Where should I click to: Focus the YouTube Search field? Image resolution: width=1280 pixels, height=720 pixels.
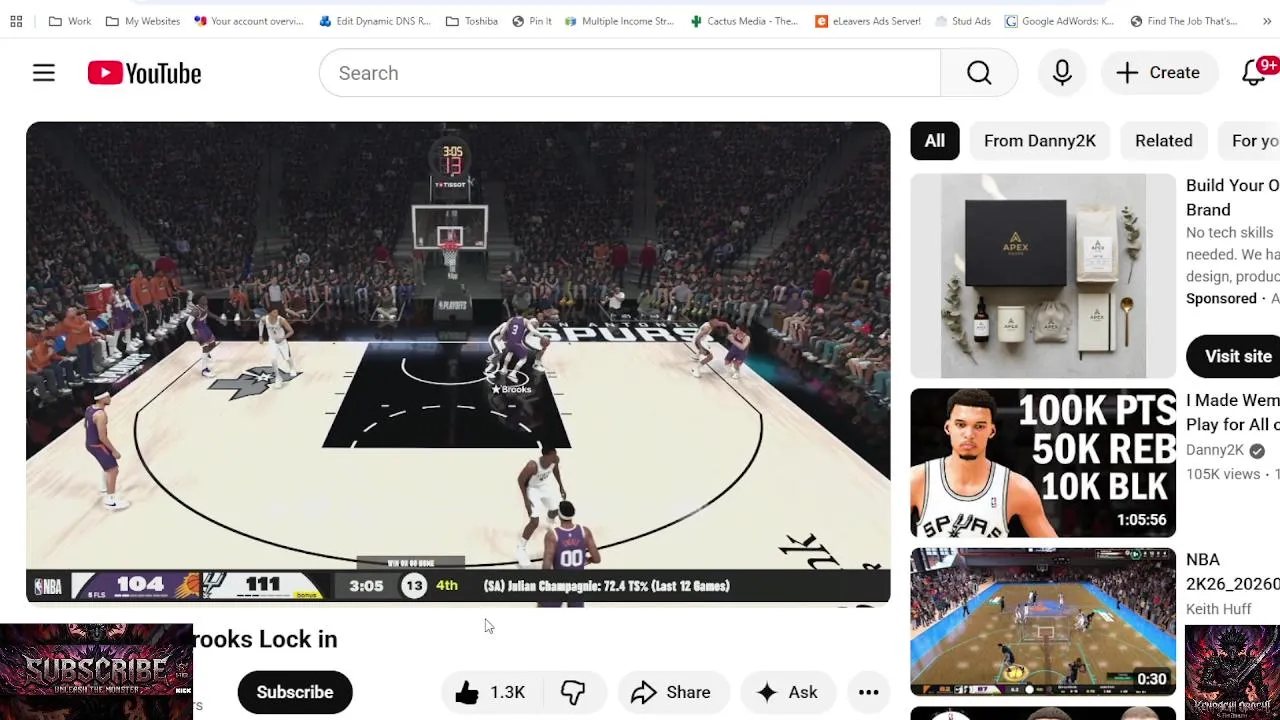point(630,73)
